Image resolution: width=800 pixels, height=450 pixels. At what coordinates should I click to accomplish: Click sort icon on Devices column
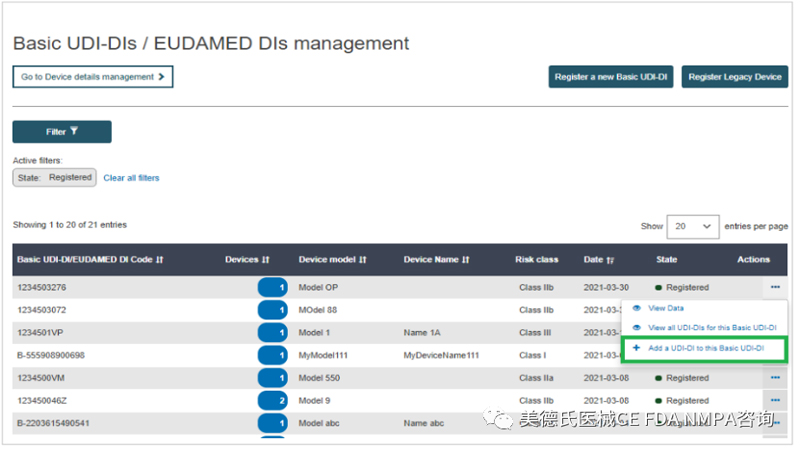coord(266,260)
